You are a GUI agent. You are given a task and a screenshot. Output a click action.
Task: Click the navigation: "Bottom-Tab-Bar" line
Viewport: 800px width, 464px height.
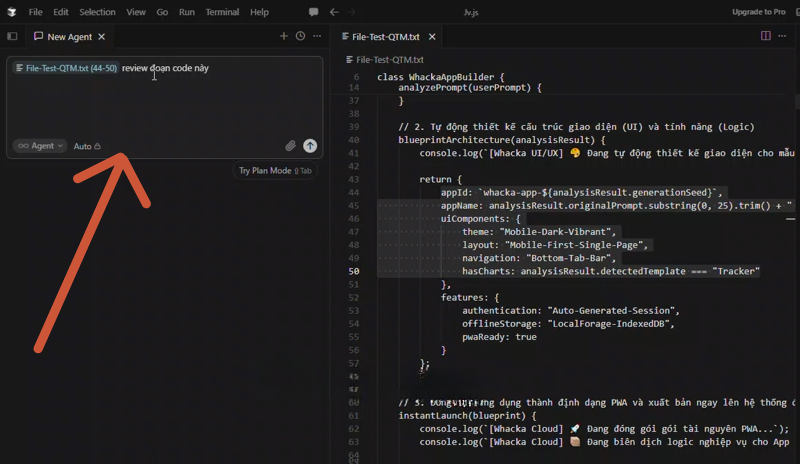tap(539, 258)
